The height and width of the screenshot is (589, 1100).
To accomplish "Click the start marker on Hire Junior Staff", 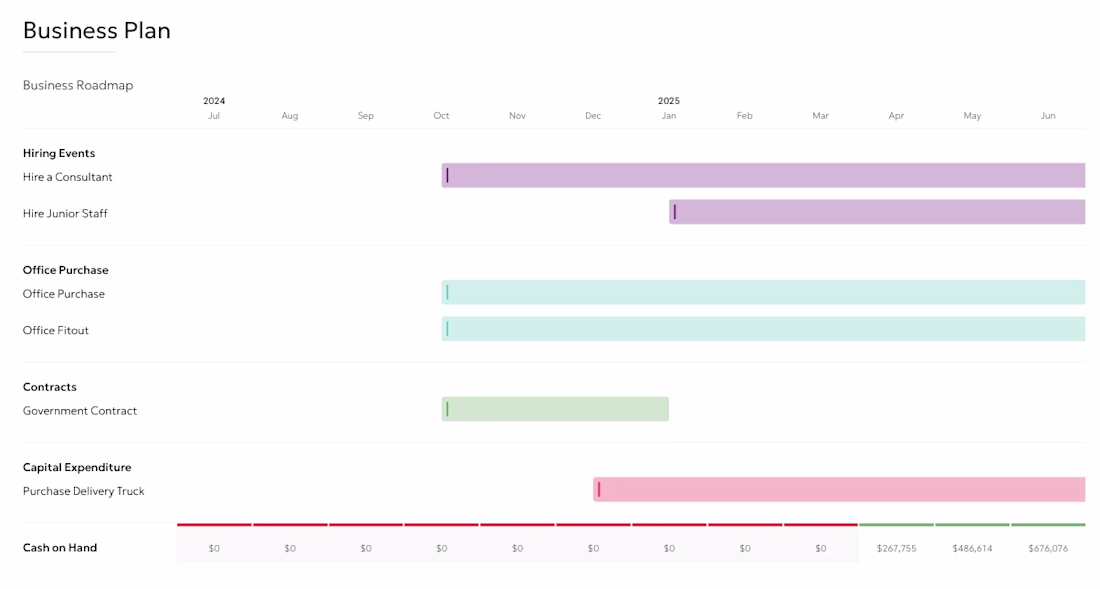I will [x=674, y=212].
